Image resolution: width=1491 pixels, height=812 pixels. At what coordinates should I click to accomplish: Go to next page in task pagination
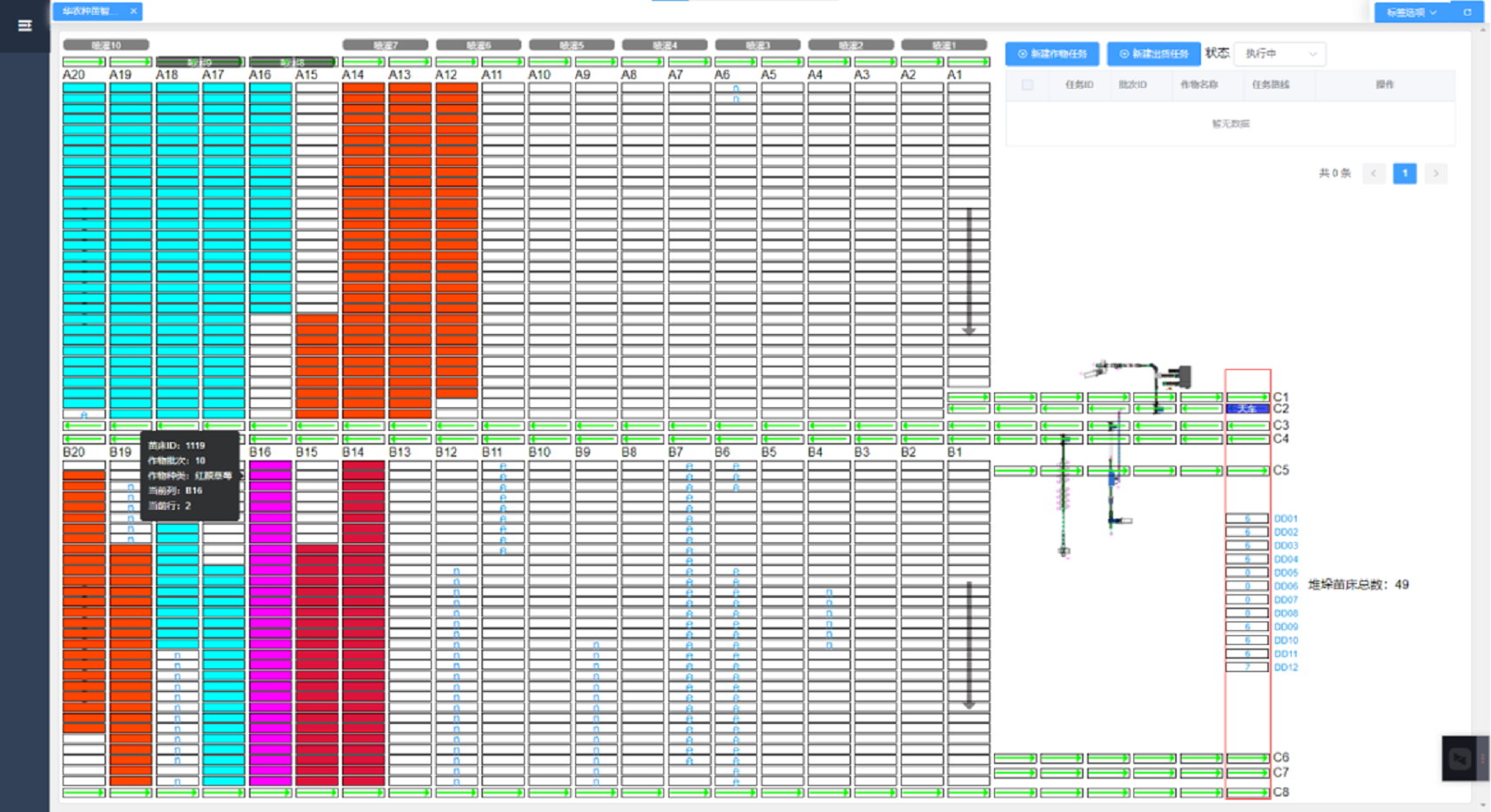(x=1436, y=173)
